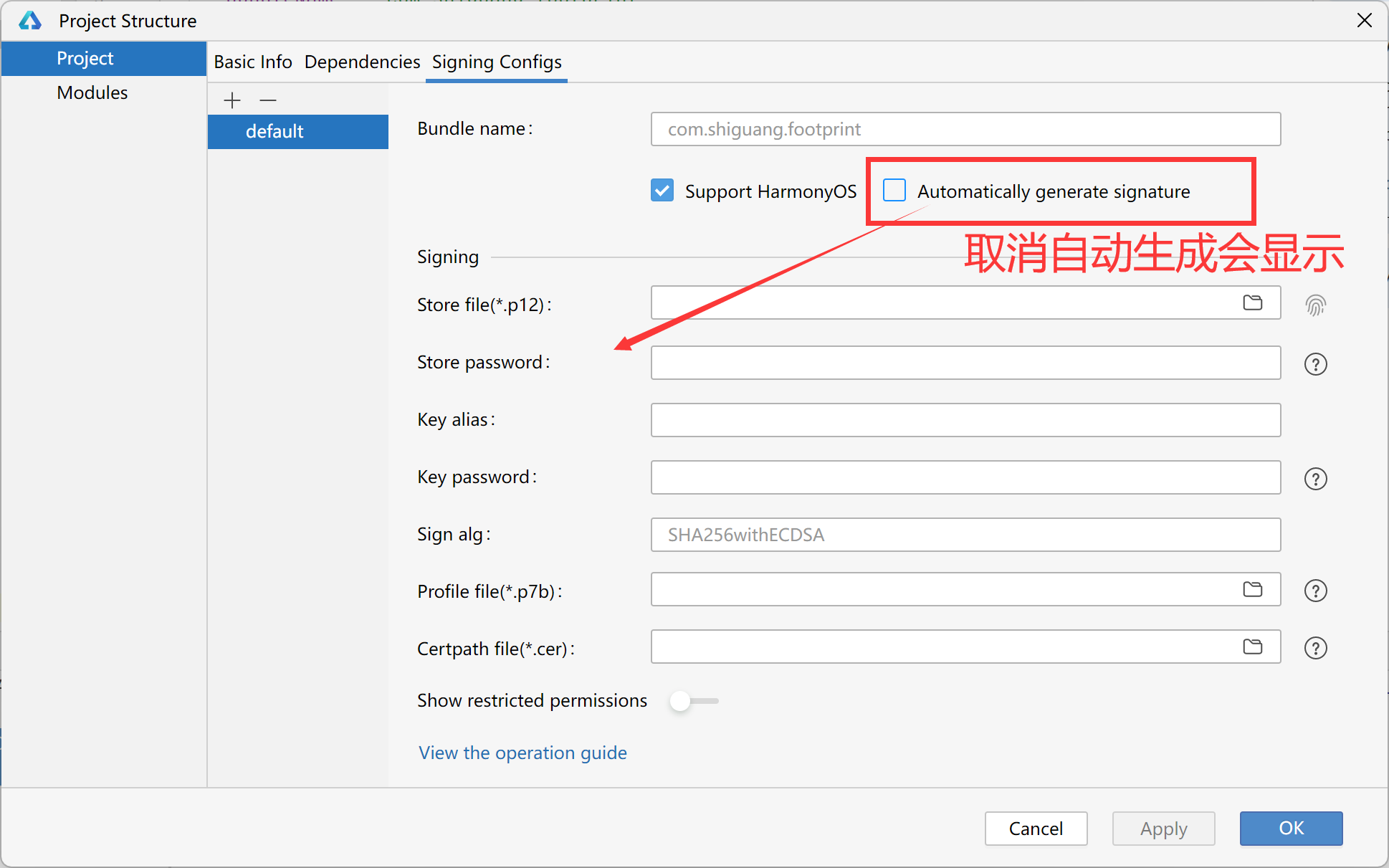Enable Automatically generate signature checkbox
1389x868 pixels.
(x=894, y=191)
